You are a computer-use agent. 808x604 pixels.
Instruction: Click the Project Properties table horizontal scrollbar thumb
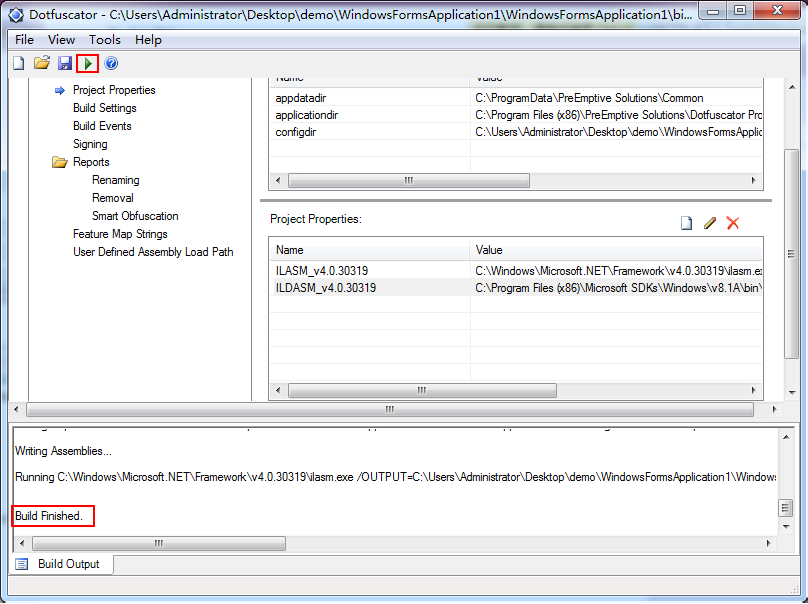[422, 390]
